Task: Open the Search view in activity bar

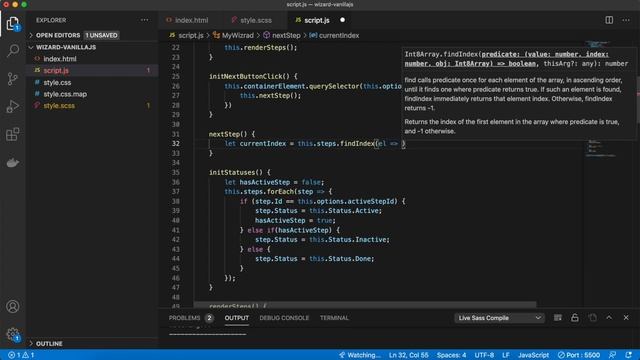Action: tap(13, 51)
